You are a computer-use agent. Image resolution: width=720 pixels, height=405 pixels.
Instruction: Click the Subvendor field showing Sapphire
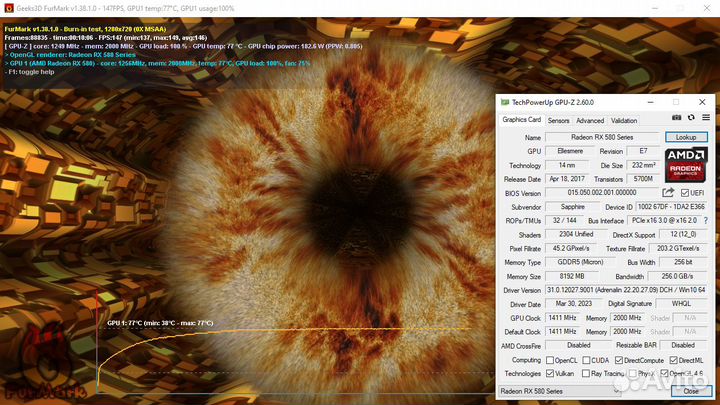pos(573,207)
